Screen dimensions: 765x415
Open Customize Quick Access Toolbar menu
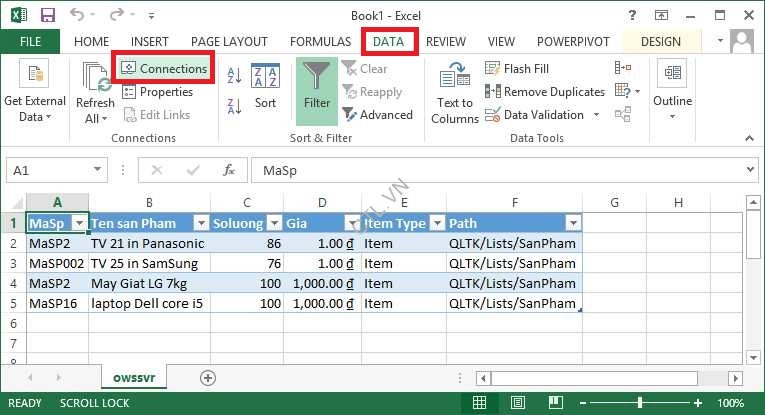point(152,16)
